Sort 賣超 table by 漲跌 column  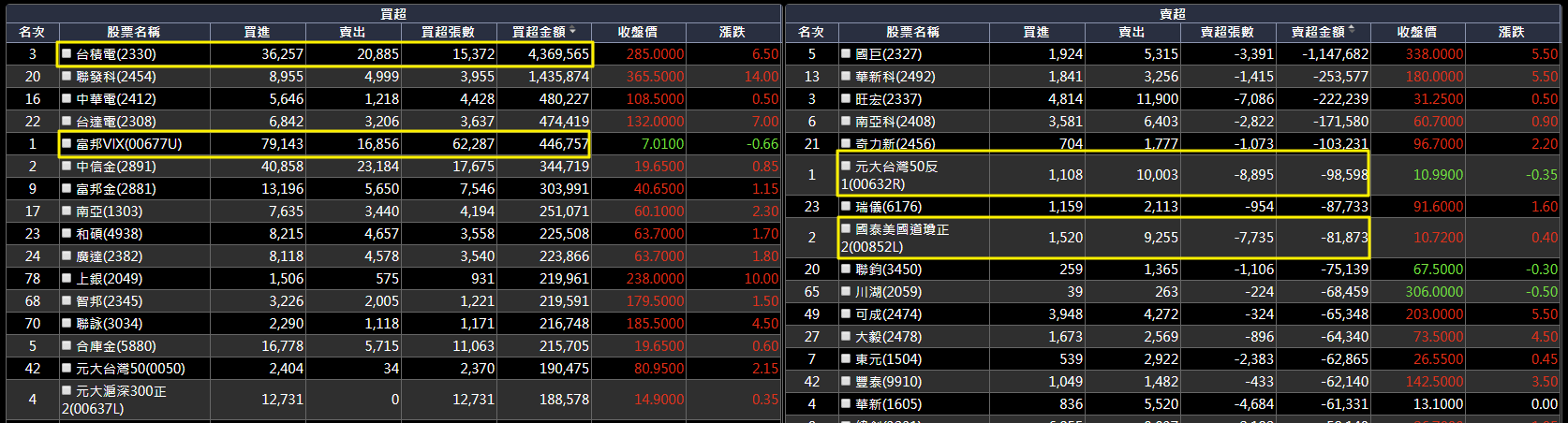click(x=1512, y=32)
